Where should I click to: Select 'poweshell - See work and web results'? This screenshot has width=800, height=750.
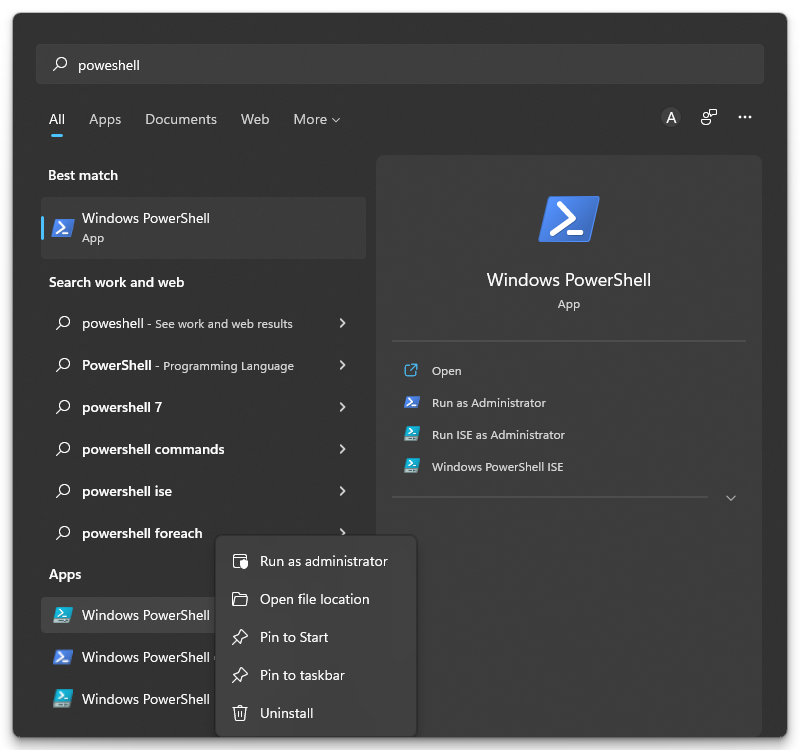(204, 323)
